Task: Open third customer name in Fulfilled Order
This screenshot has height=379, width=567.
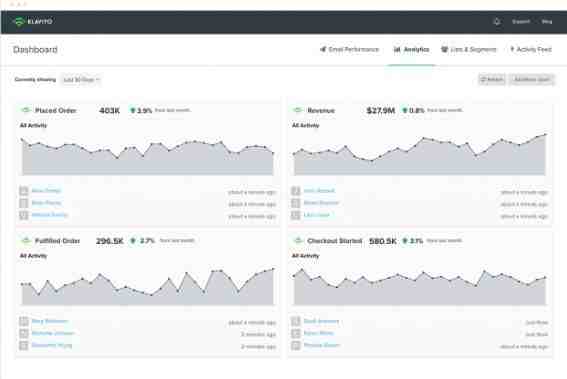Action: [x=52, y=346]
